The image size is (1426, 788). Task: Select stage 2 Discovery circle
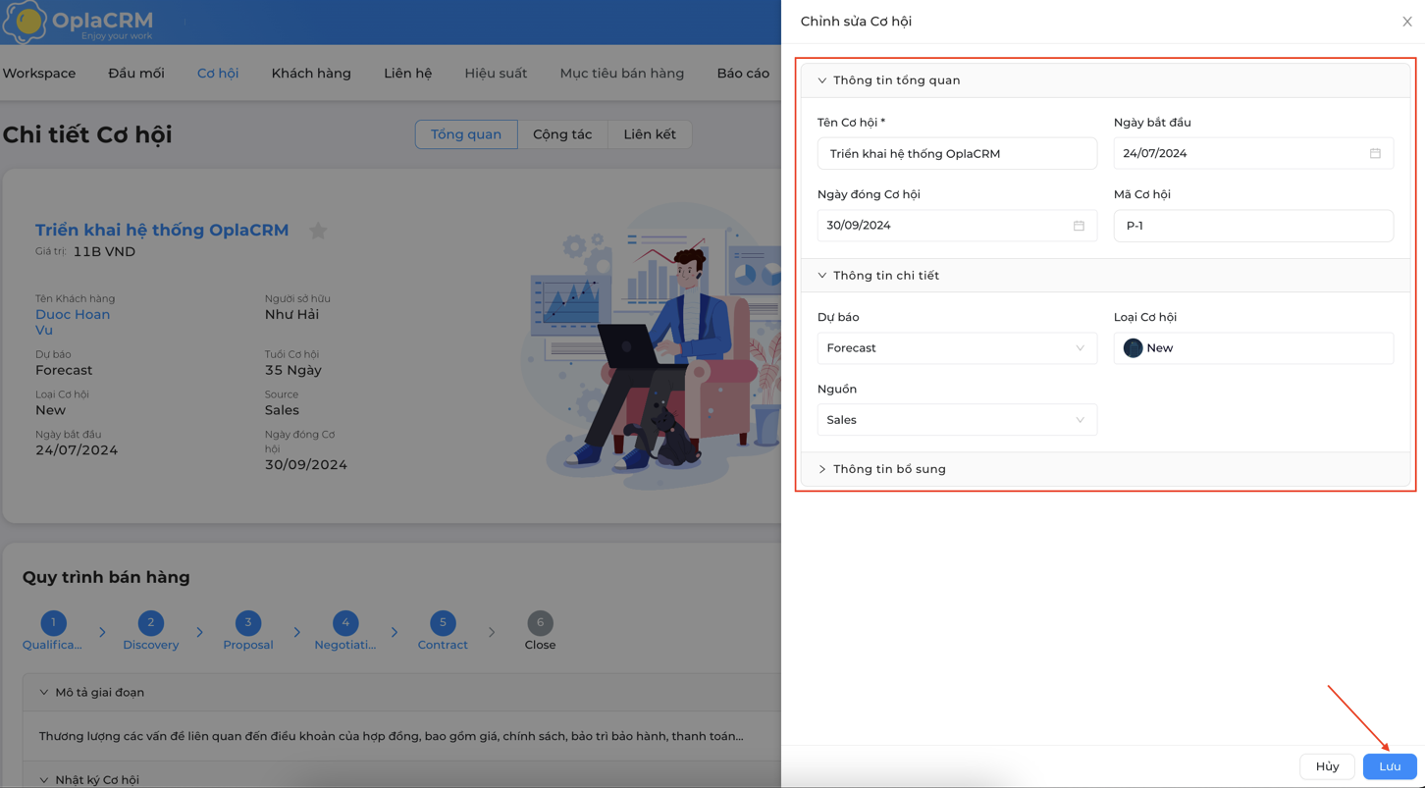tap(151, 622)
